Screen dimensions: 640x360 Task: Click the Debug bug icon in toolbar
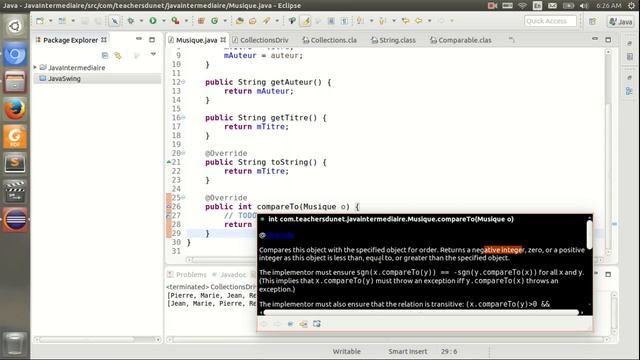click(131, 21)
